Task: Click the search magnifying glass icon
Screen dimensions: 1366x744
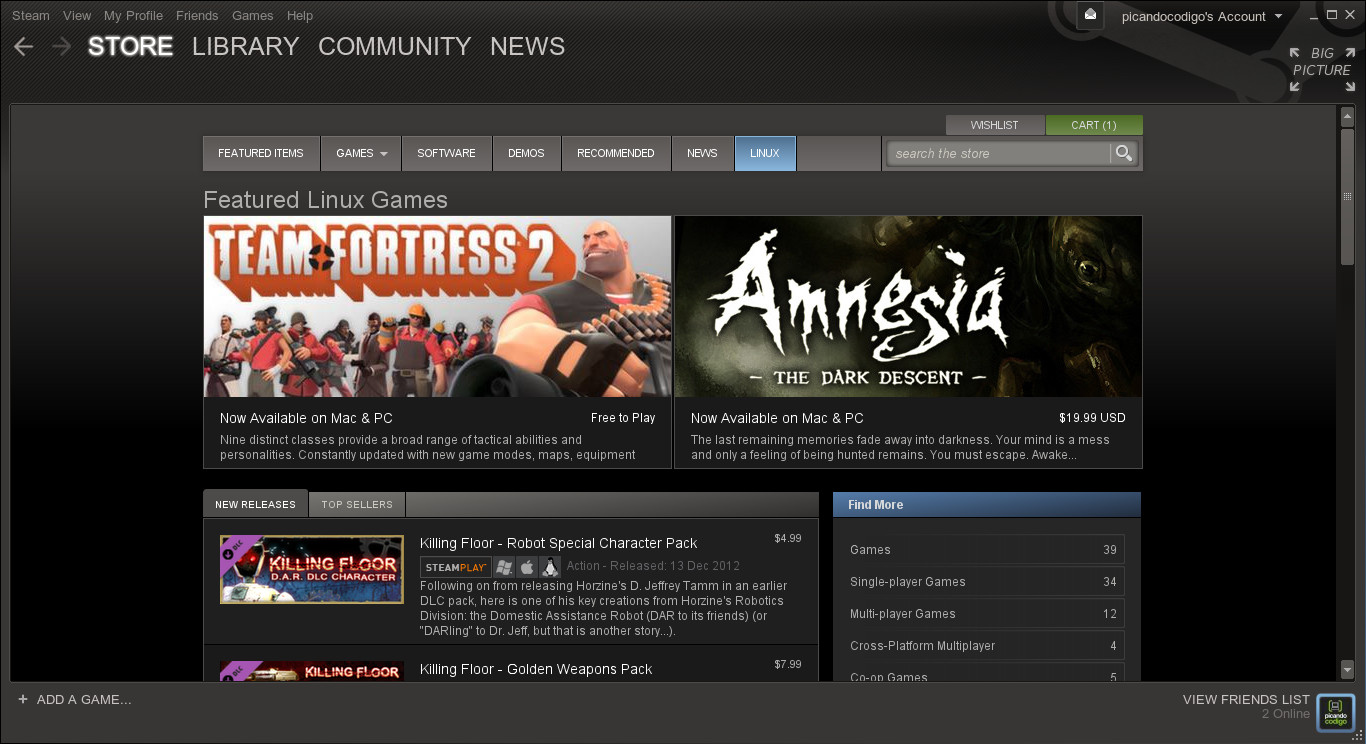Action: pyautogui.click(x=1124, y=153)
